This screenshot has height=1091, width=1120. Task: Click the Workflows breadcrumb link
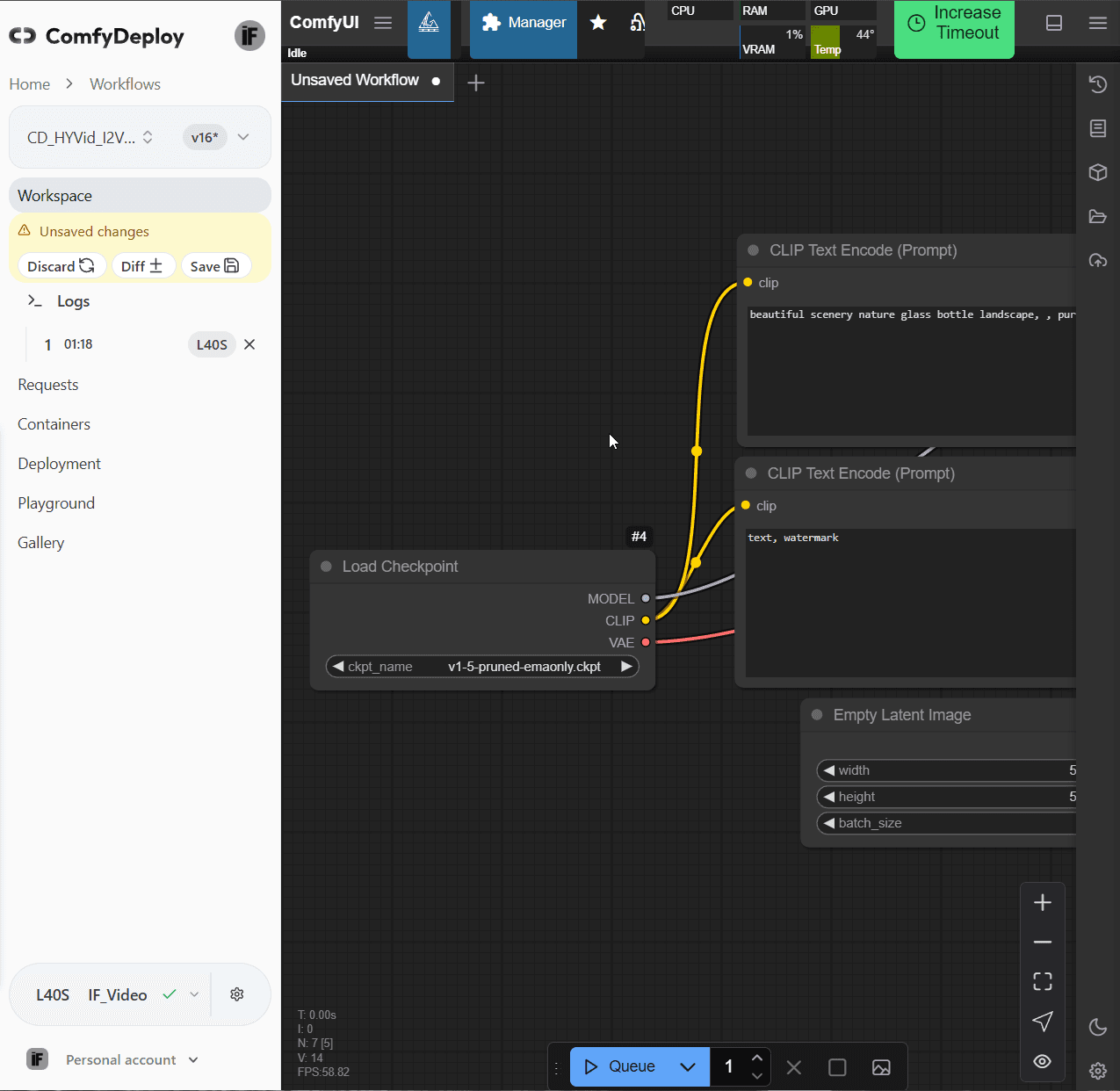126,84
